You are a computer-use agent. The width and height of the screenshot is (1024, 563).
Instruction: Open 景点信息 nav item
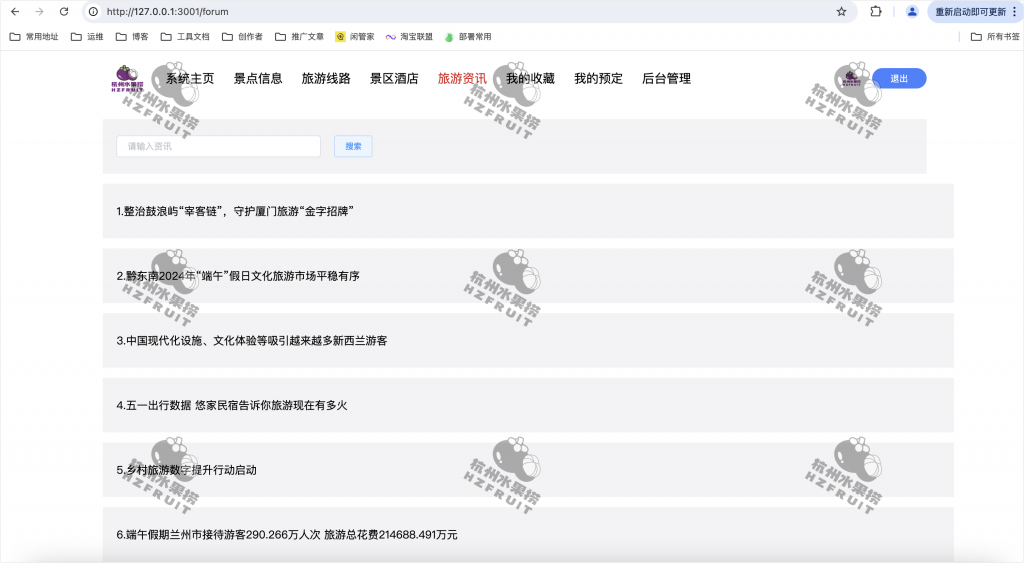tap(258, 78)
